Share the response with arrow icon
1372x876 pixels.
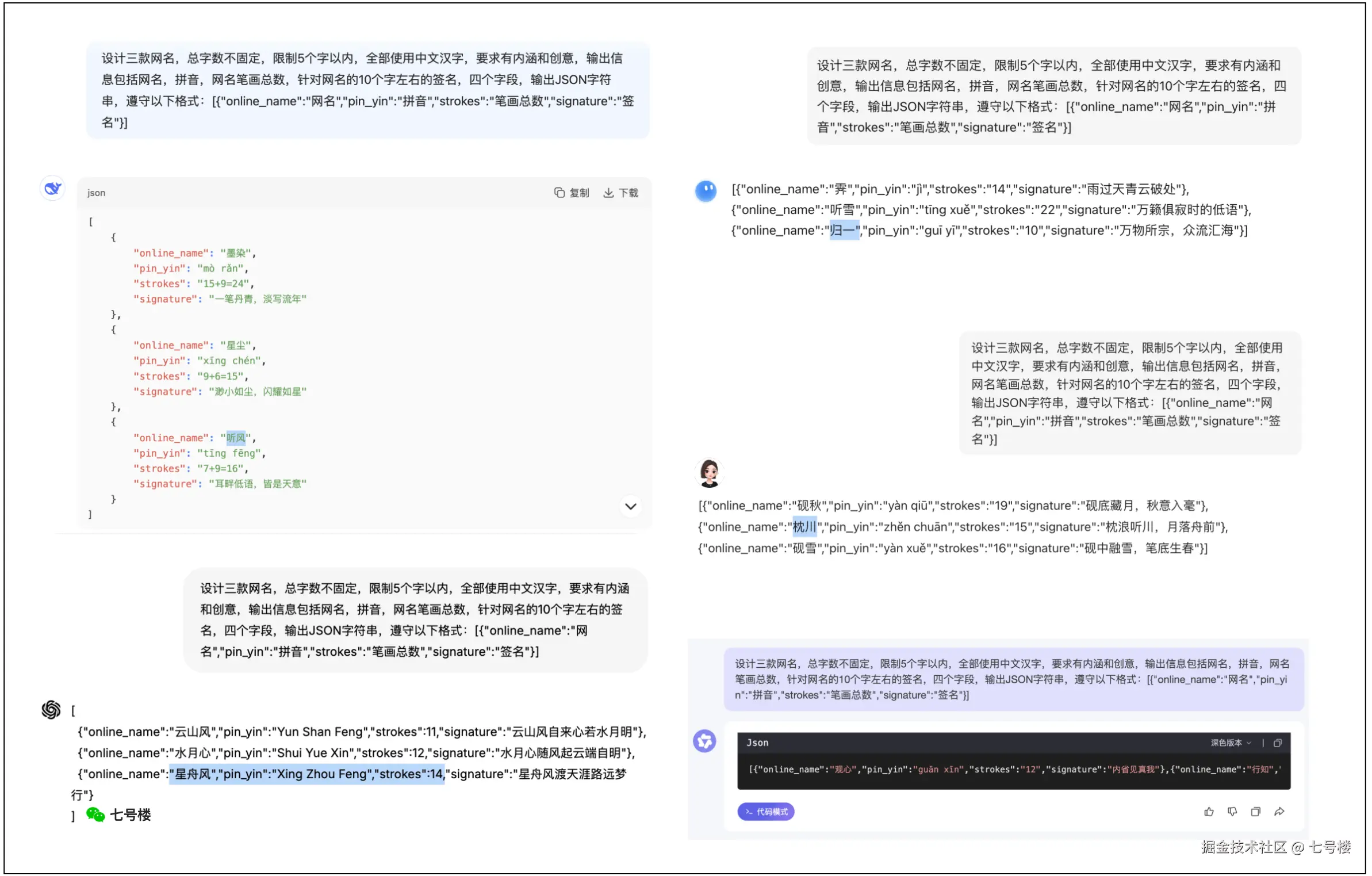[x=1279, y=812]
